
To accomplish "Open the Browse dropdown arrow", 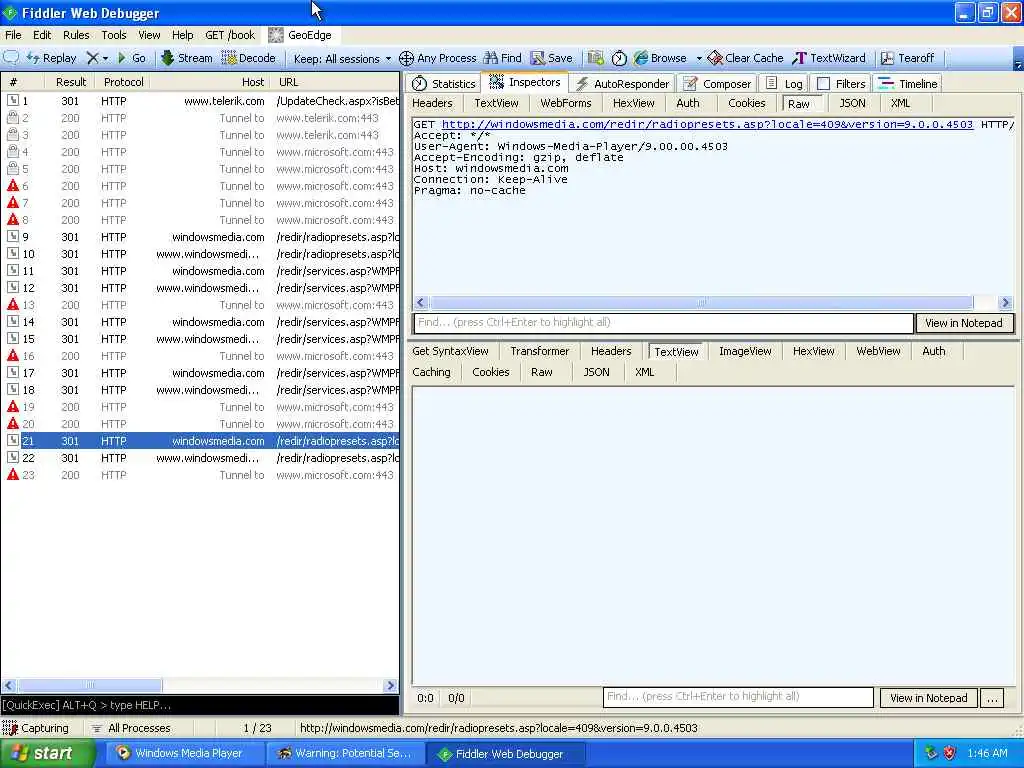I will click(699, 58).
